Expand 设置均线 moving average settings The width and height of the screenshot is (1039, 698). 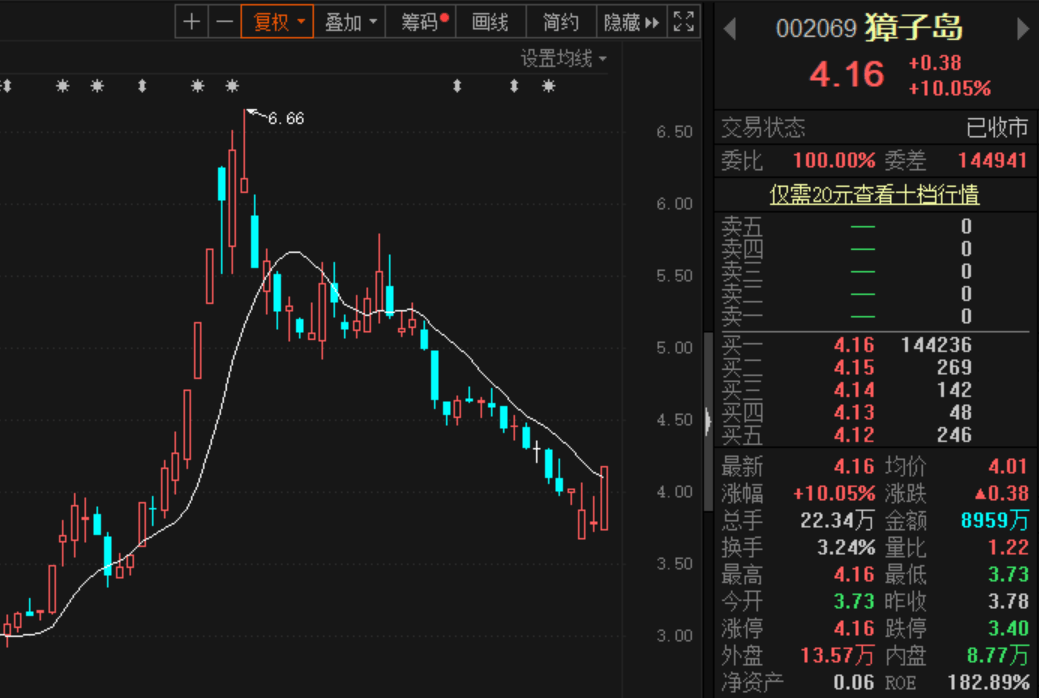tap(563, 58)
